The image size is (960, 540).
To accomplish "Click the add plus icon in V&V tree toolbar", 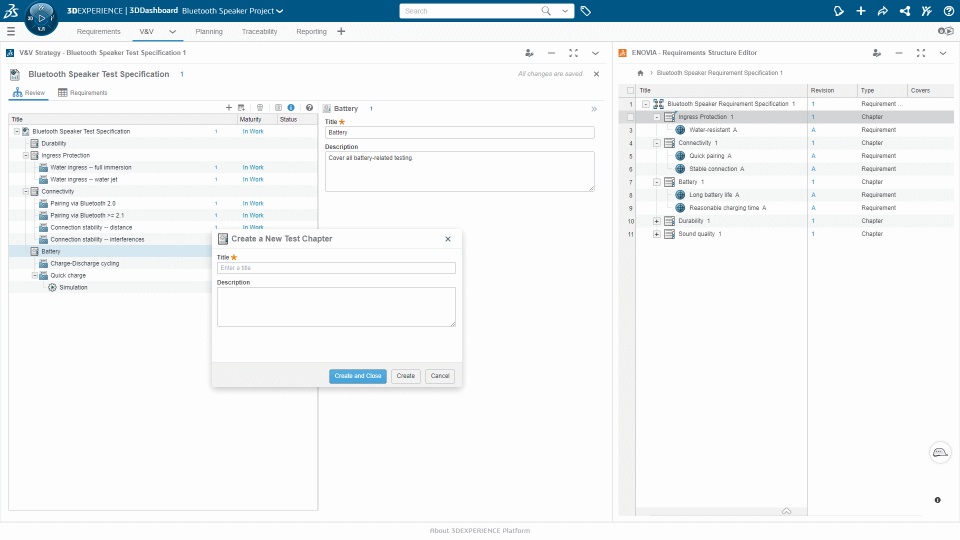I will pos(228,108).
